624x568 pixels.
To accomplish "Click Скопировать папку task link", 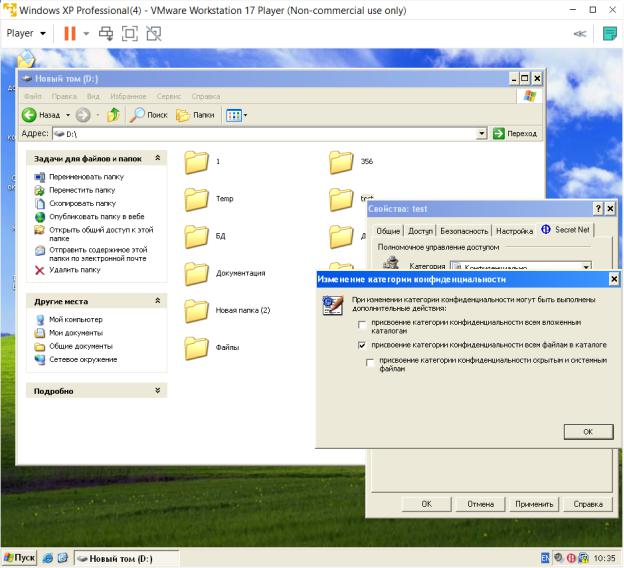I will point(82,203).
